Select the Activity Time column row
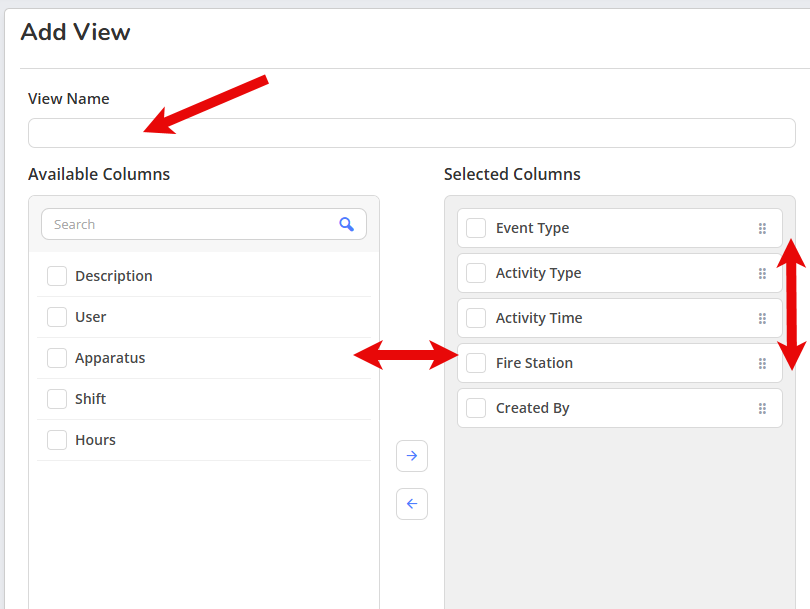 pyautogui.click(x=619, y=318)
